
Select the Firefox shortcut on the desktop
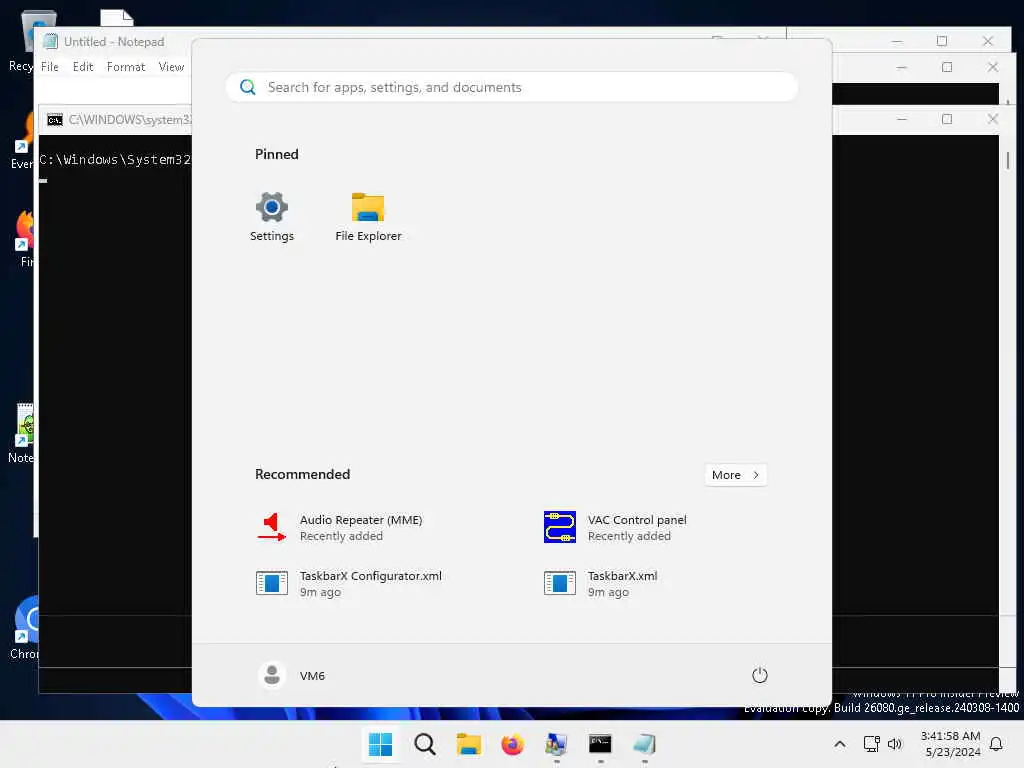click(x=25, y=238)
